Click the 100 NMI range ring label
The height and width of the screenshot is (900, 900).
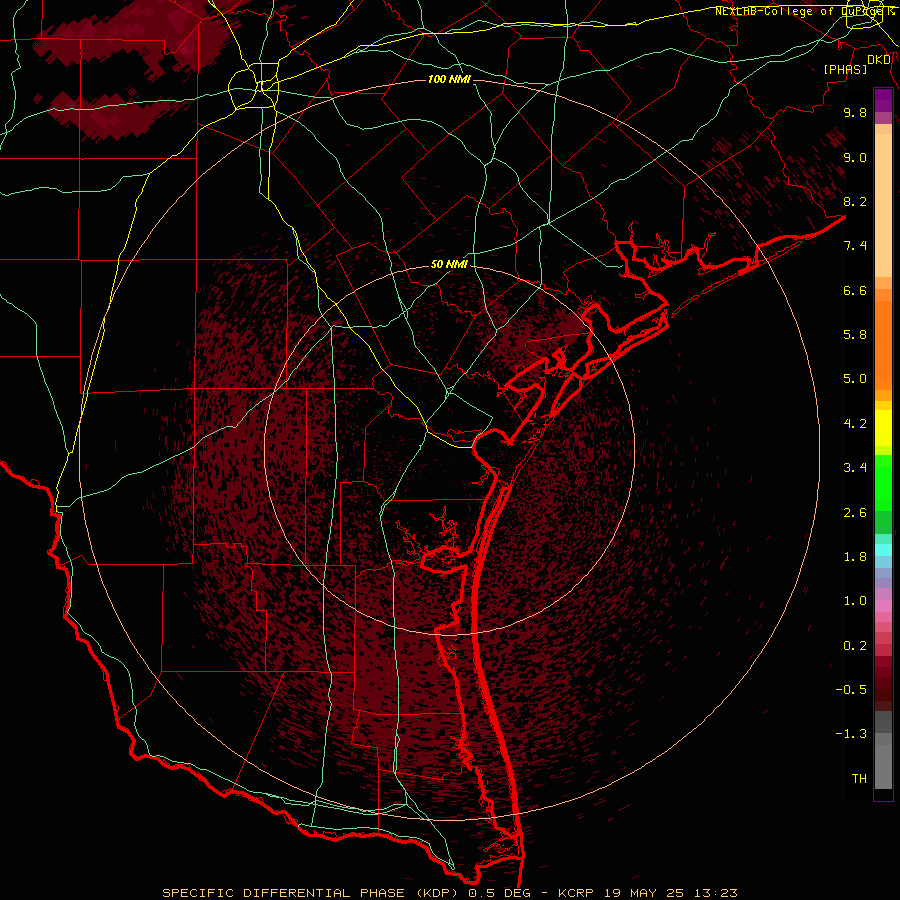click(449, 79)
